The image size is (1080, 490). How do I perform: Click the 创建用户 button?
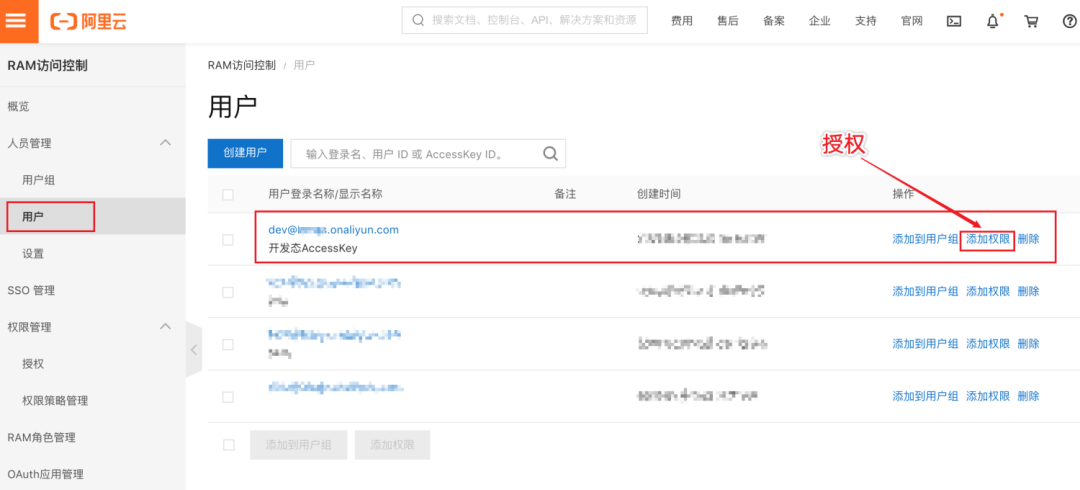point(245,153)
